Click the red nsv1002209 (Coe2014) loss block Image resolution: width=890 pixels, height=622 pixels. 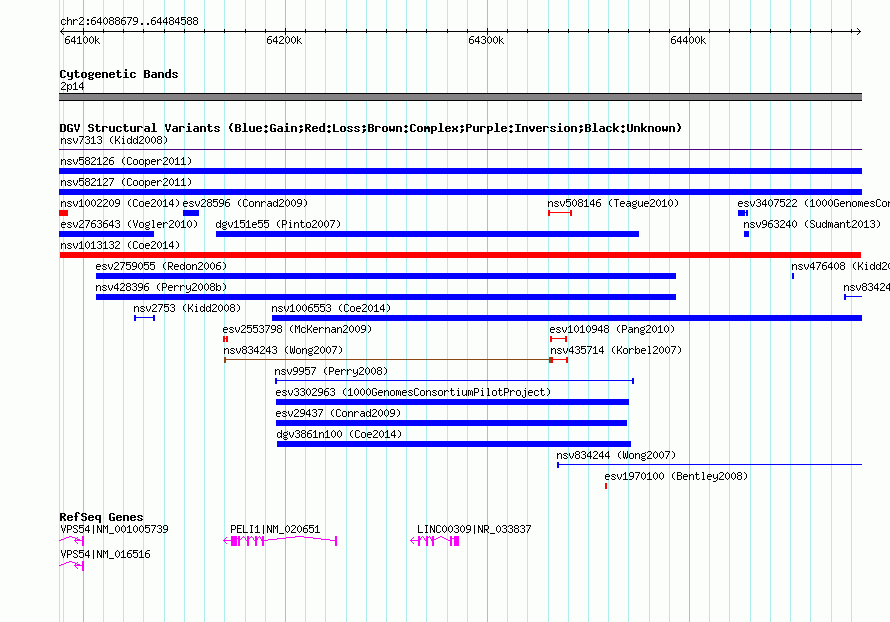64,213
